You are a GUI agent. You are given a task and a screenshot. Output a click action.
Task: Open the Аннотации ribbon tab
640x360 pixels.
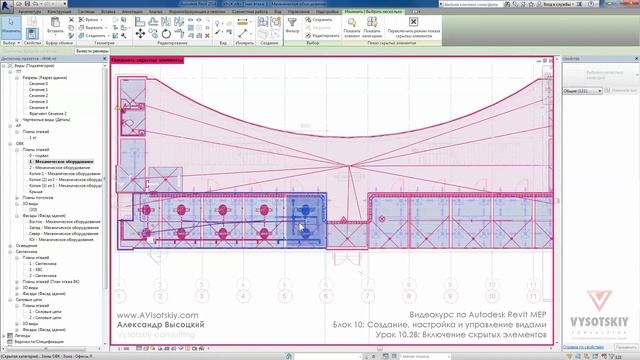click(132, 12)
